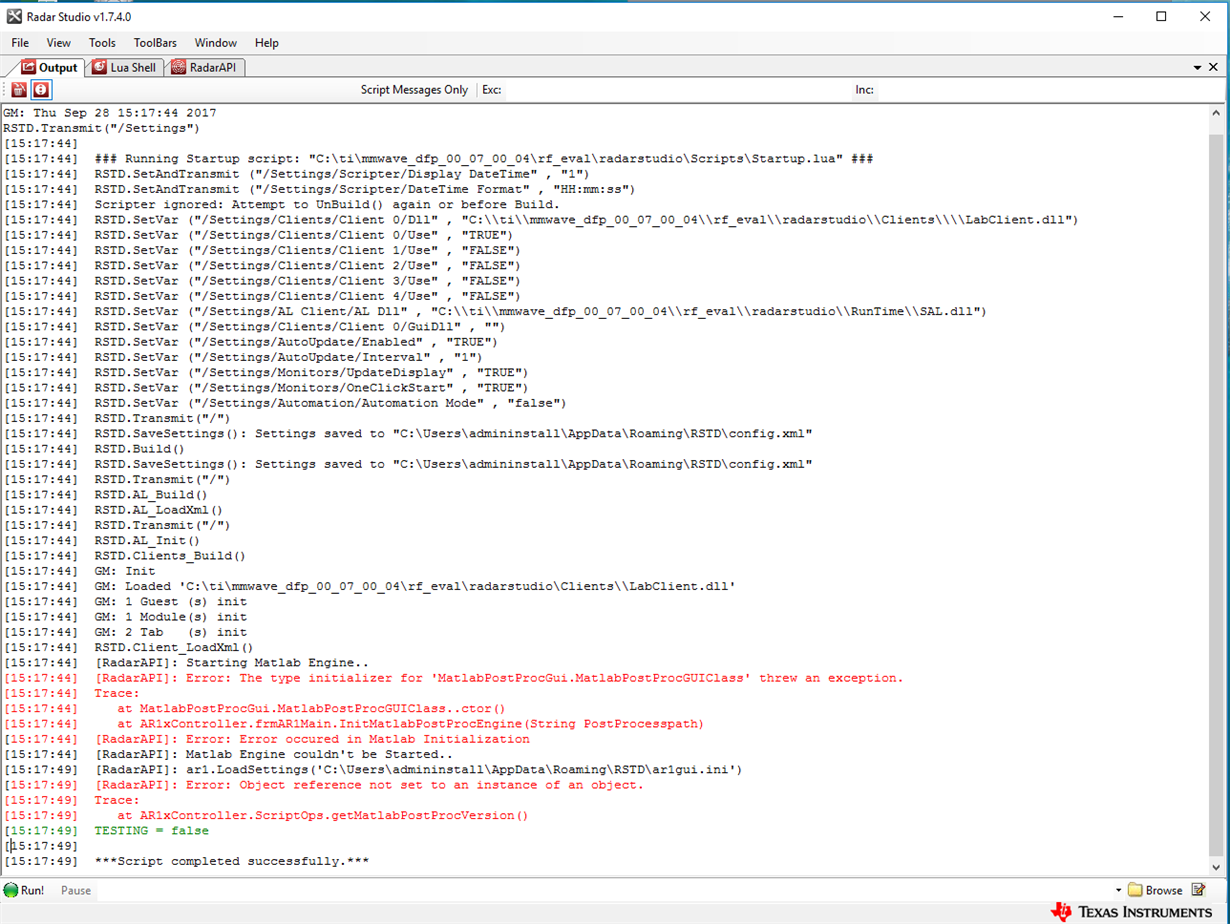Click the RadarAPI tab radar icon
Screen dimensions: 1230x924
click(x=178, y=68)
